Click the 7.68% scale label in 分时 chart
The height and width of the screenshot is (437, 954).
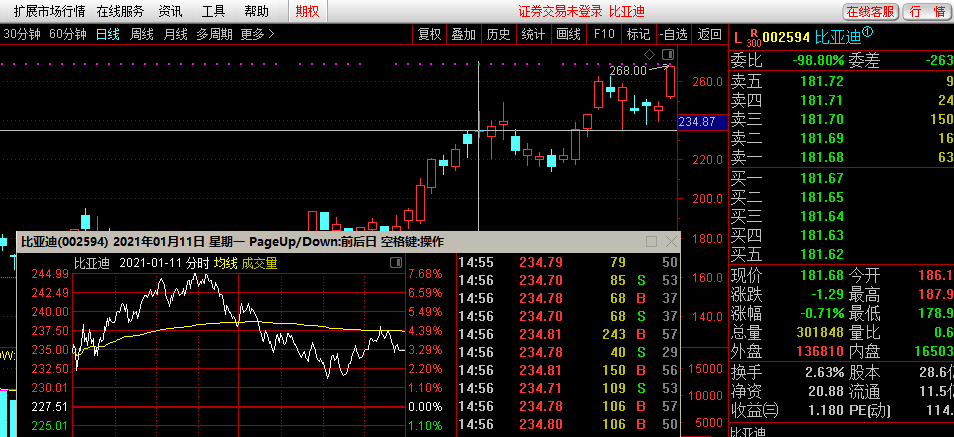(425, 273)
